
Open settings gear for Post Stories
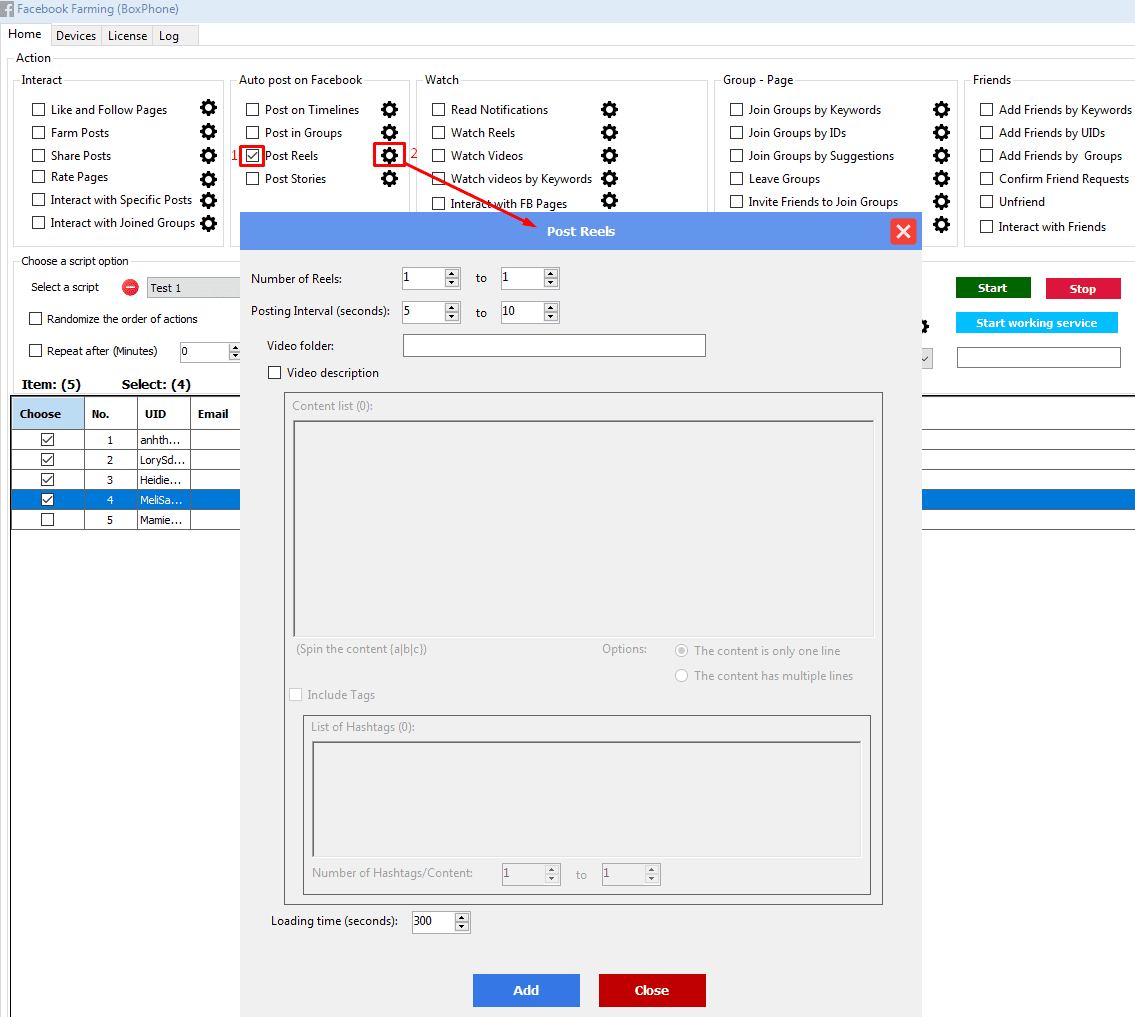click(x=389, y=179)
